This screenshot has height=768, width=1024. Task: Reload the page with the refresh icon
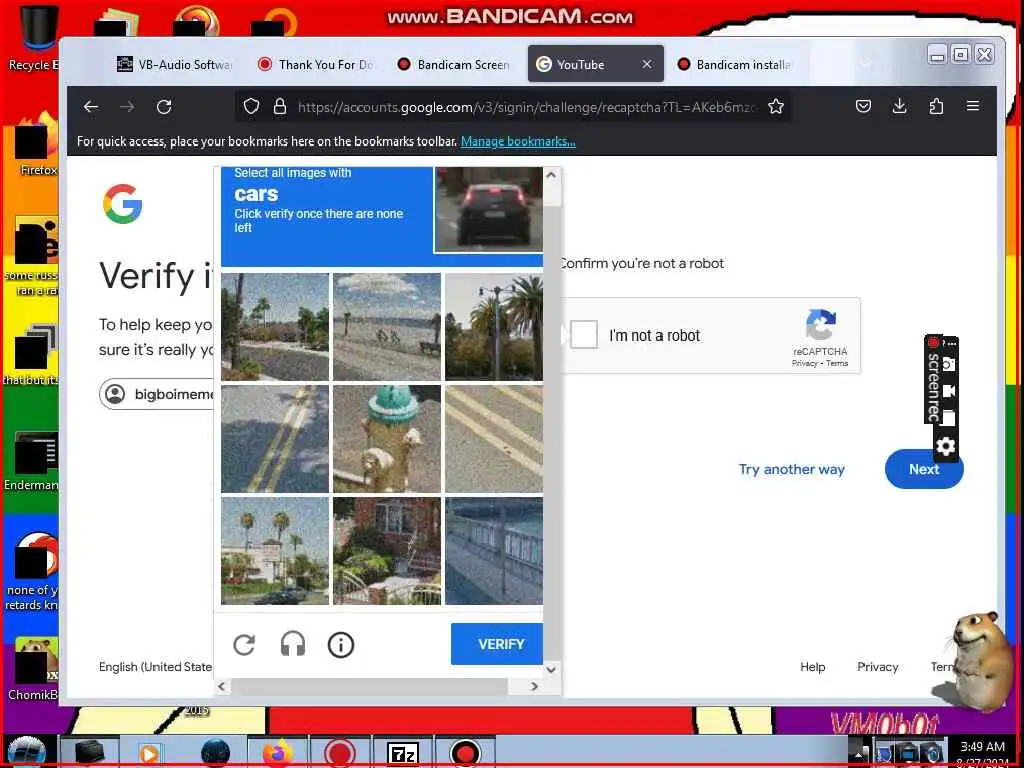(164, 106)
